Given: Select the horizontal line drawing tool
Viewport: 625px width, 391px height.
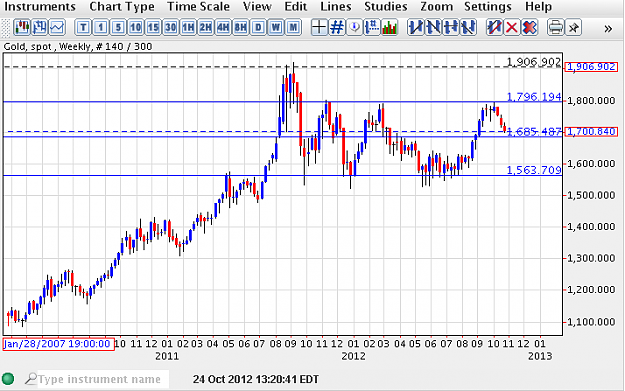Looking at the screenshot, I should coord(451,28).
